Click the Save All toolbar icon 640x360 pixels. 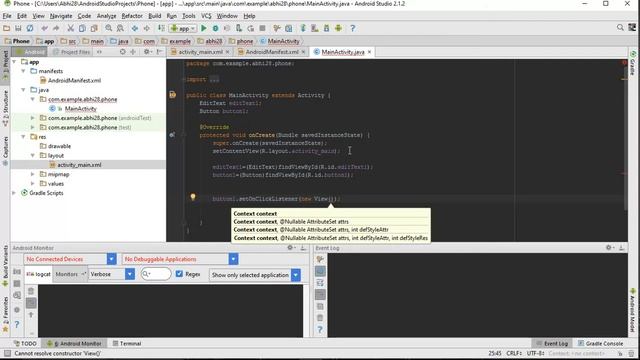coord(18,28)
